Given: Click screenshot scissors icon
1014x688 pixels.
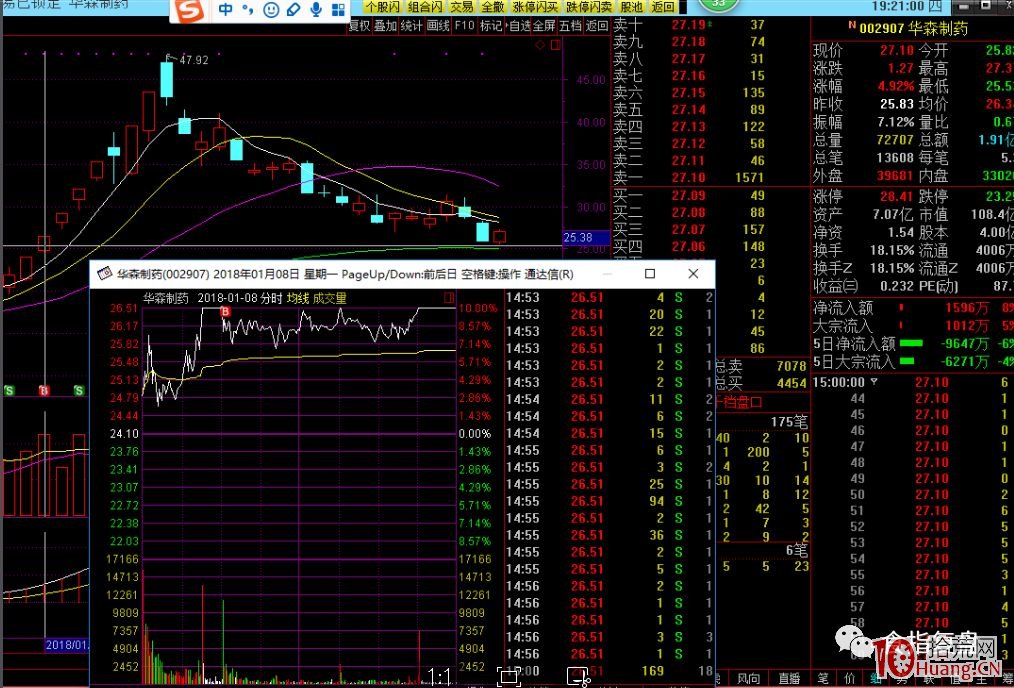Looking at the screenshot, I should (x=578, y=677).
